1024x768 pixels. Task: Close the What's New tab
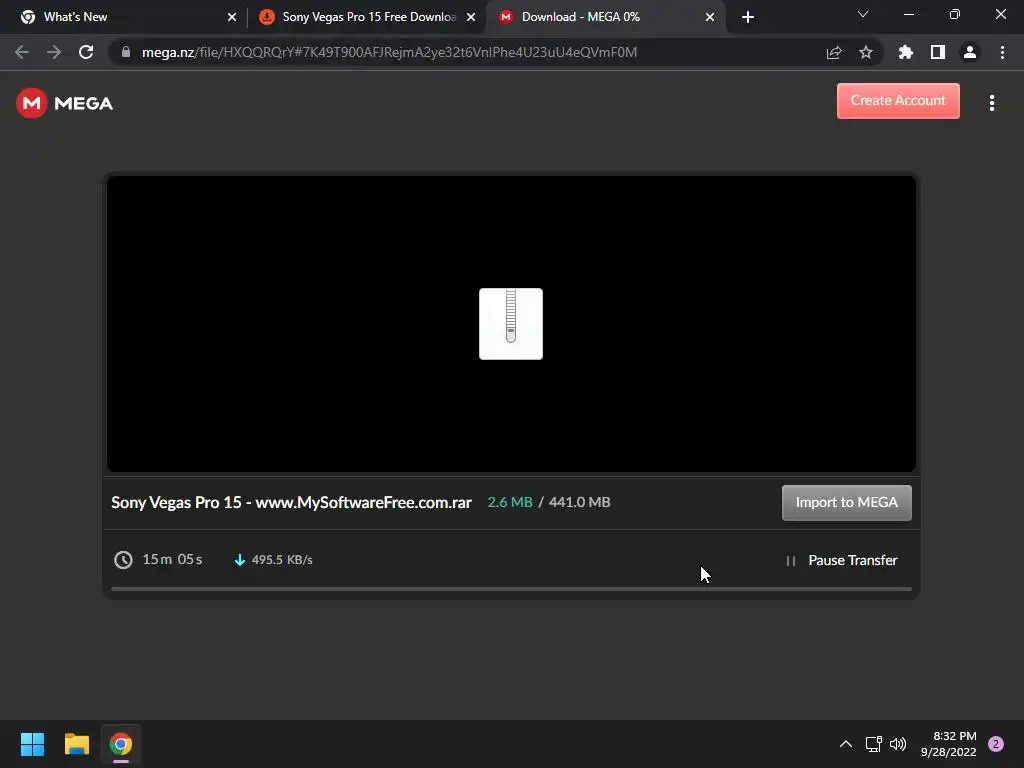232,17
